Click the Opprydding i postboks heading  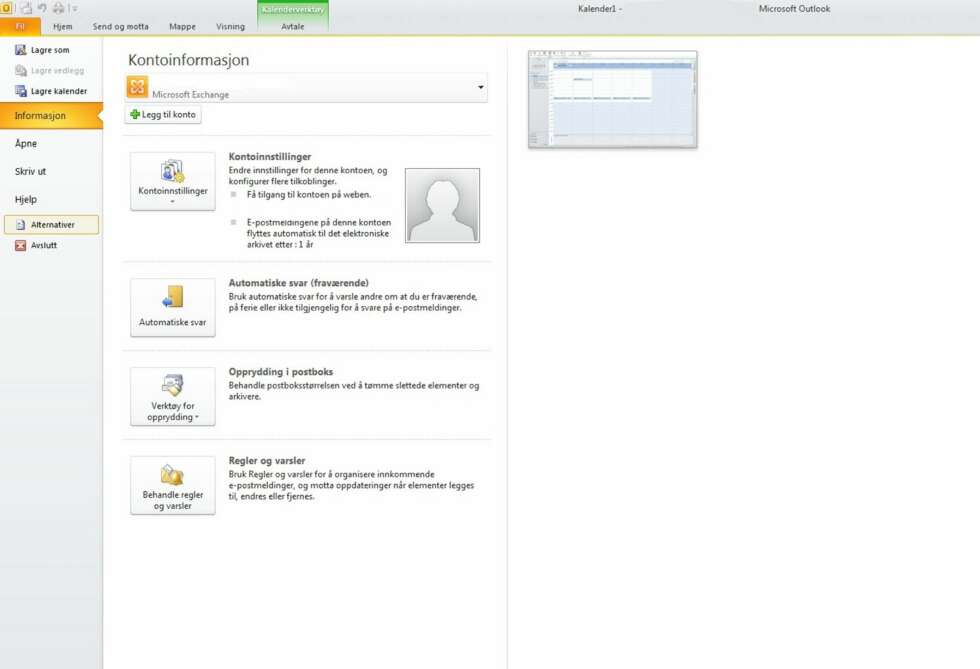pyautogui.click(x=281, y=371)
